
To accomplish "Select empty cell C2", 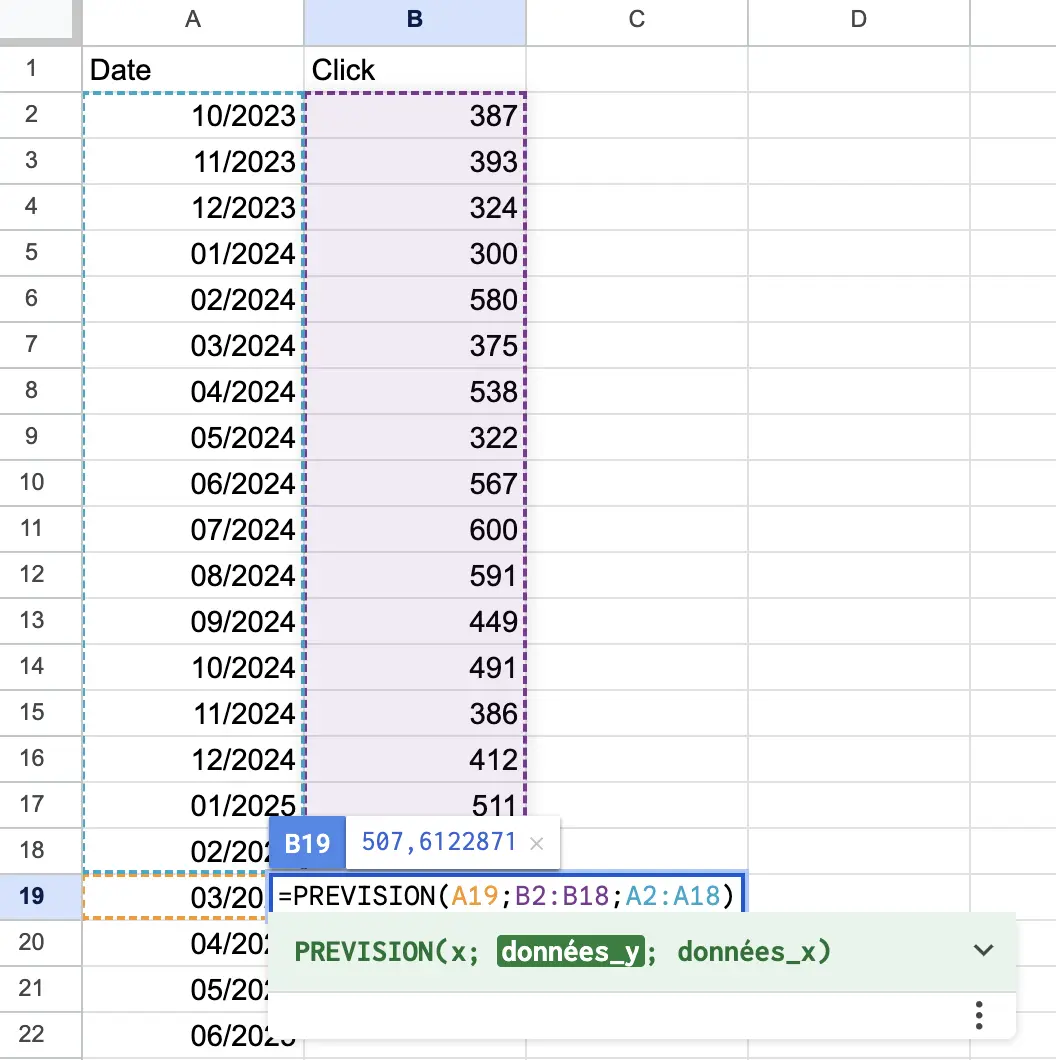I will [x=636, y=115].
